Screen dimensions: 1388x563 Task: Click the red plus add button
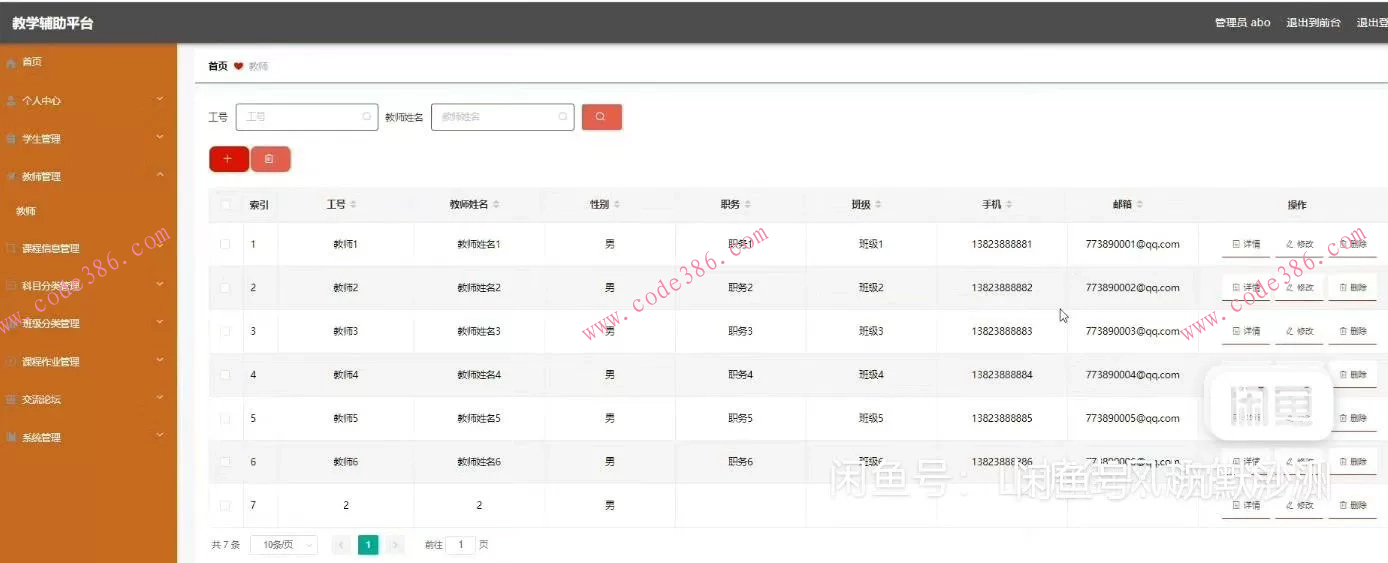click(x=228, y=159)
